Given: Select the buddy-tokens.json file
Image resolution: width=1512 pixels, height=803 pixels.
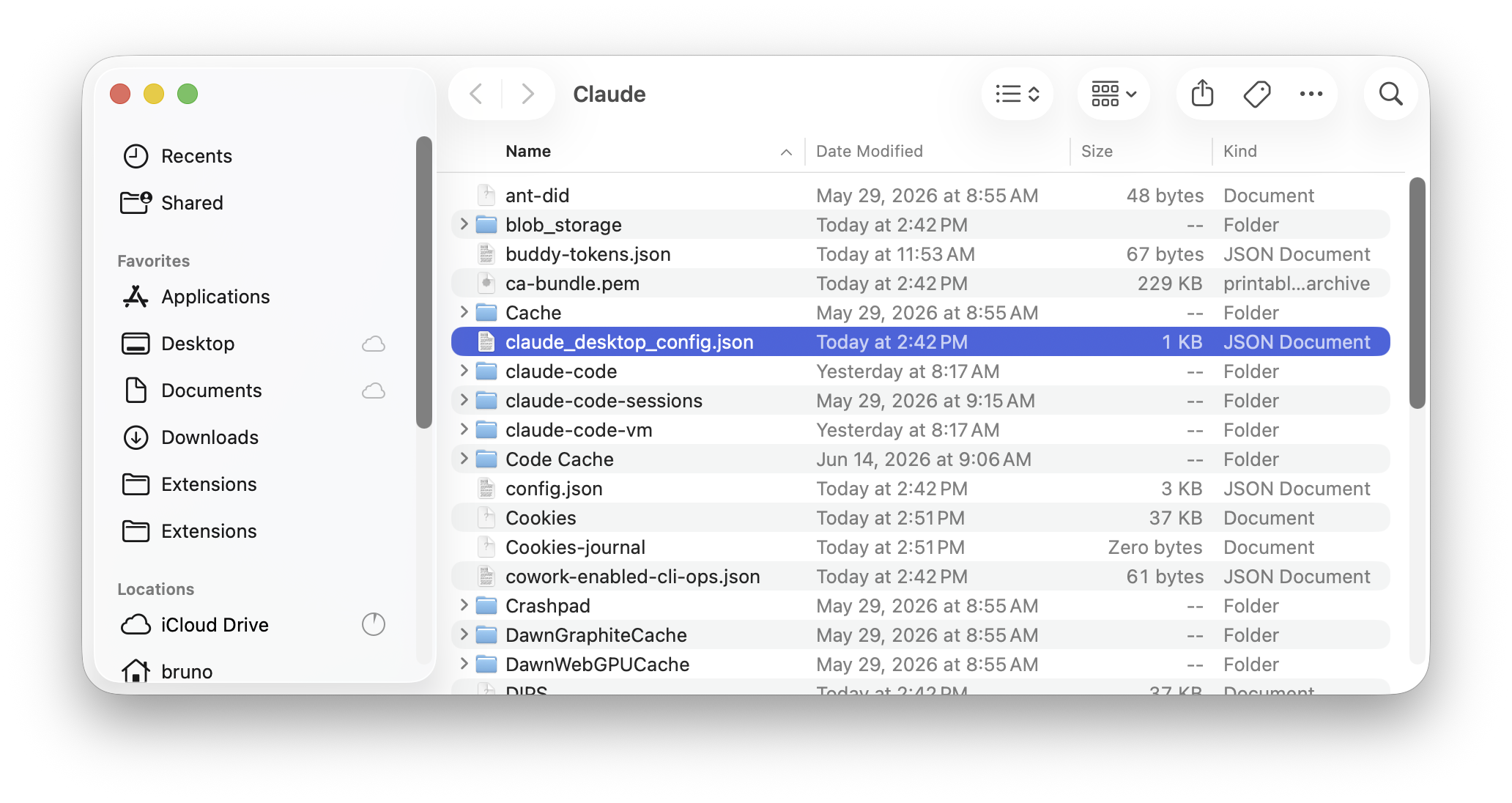Looking at the screenshot, I should 921,254.
